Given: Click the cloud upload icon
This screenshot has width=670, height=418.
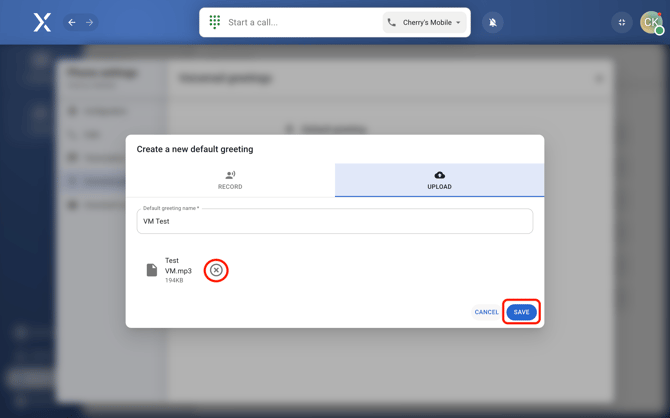Looking at the screenshot, I should 439,175.
